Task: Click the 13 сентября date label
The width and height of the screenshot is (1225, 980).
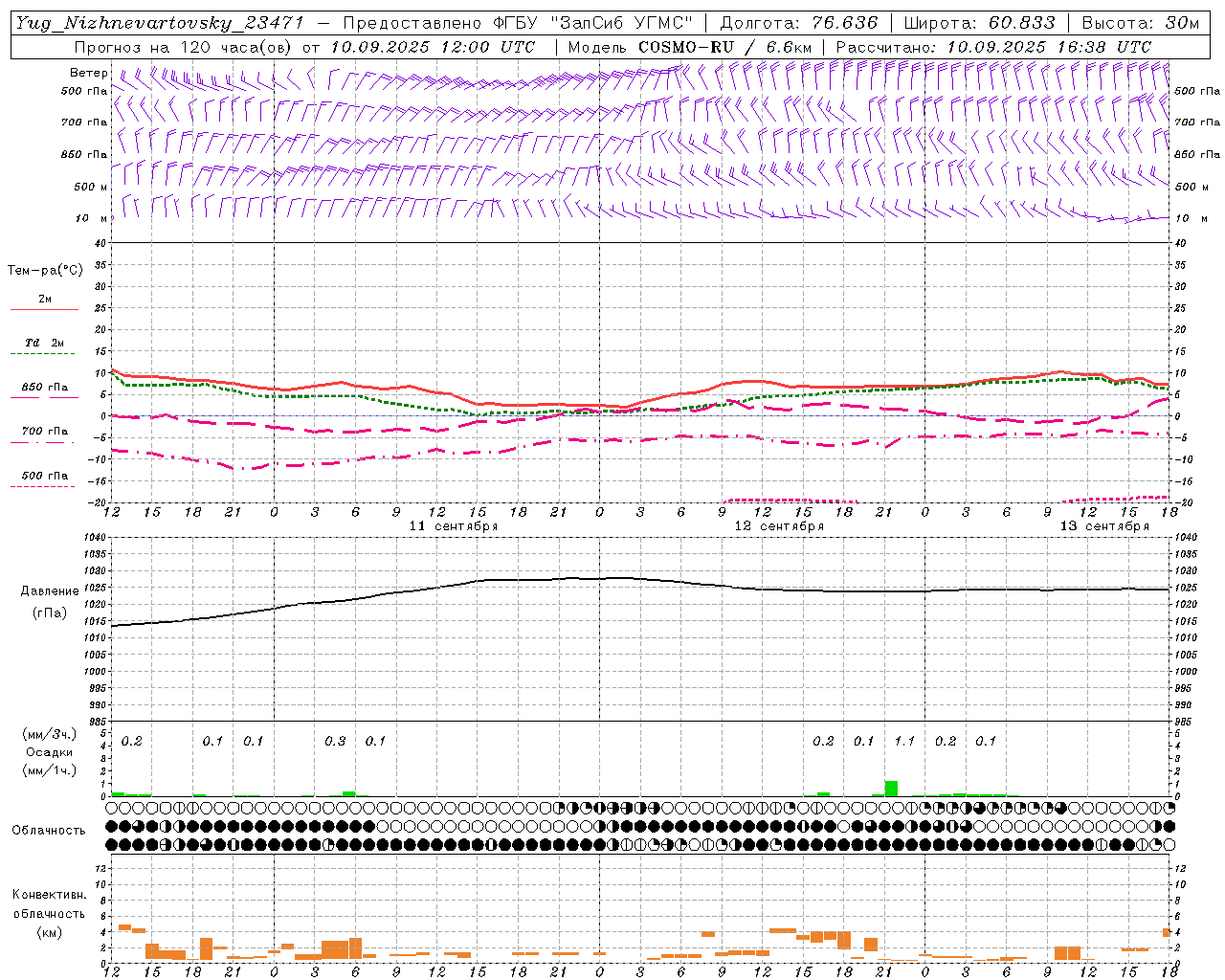Action: (1104, 526)
